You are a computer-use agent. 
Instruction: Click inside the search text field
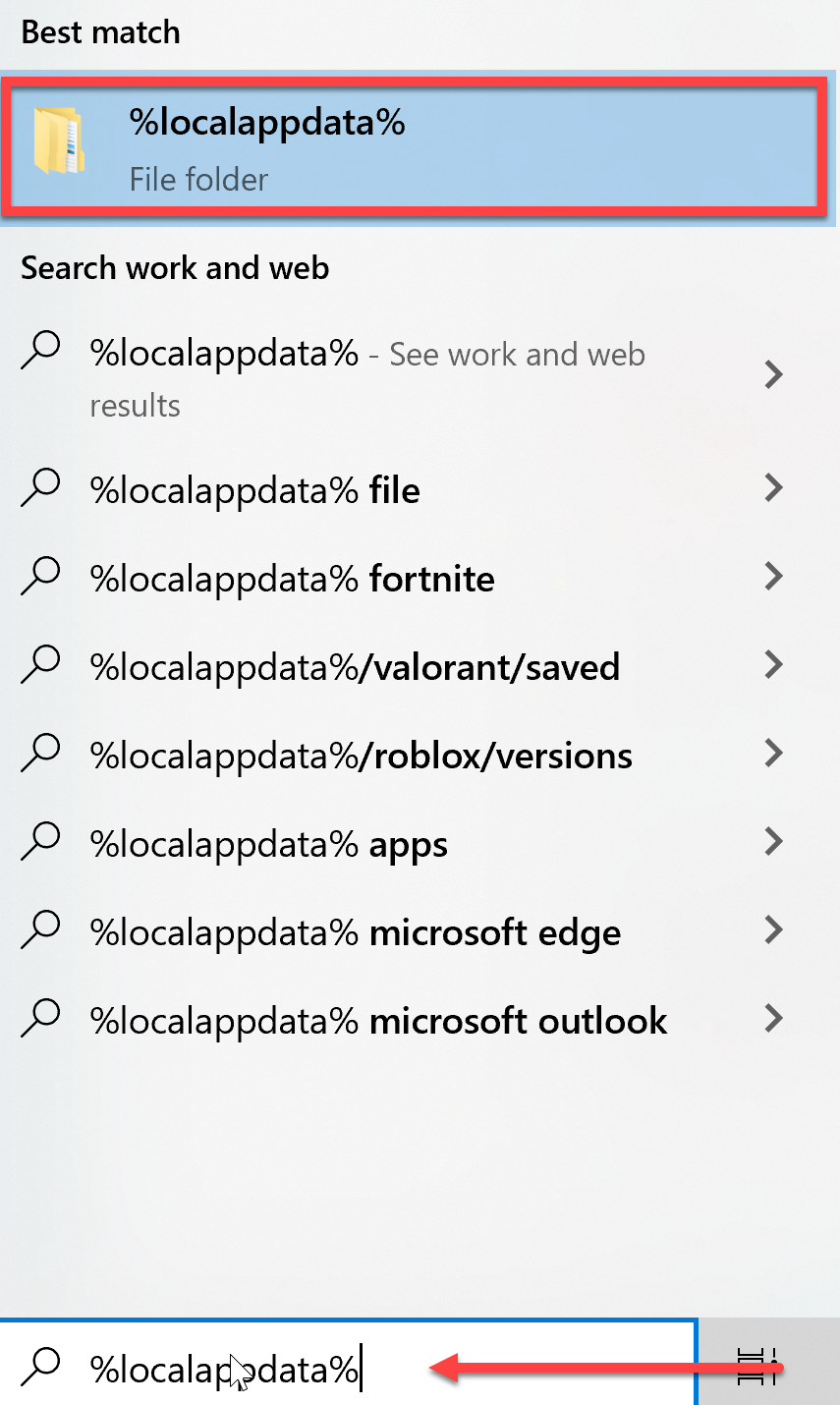pyautogui.click(x=348, y=1366)
